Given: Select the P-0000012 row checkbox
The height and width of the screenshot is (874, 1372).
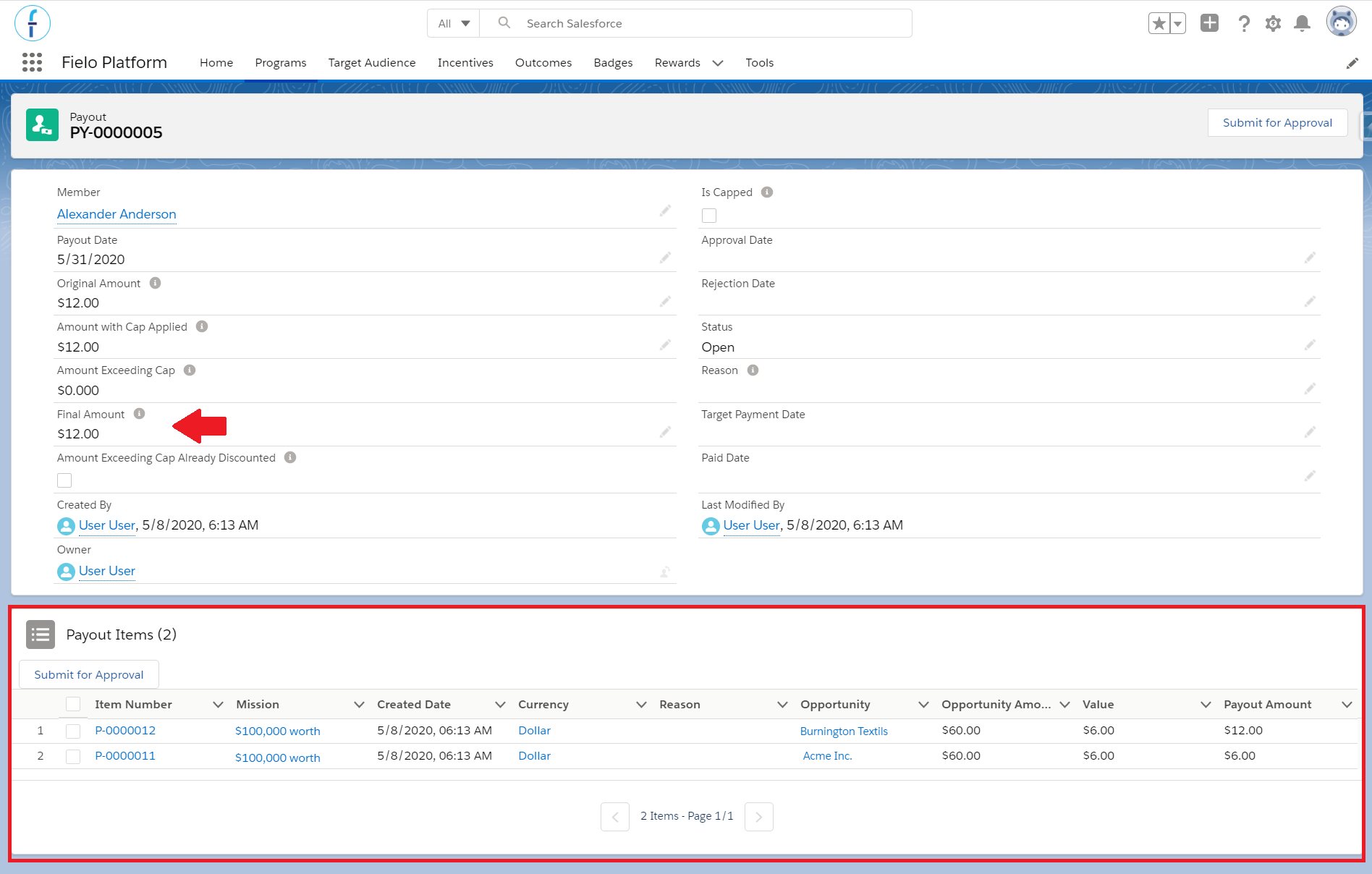Looking at the screenshot, I should [73, 731].
